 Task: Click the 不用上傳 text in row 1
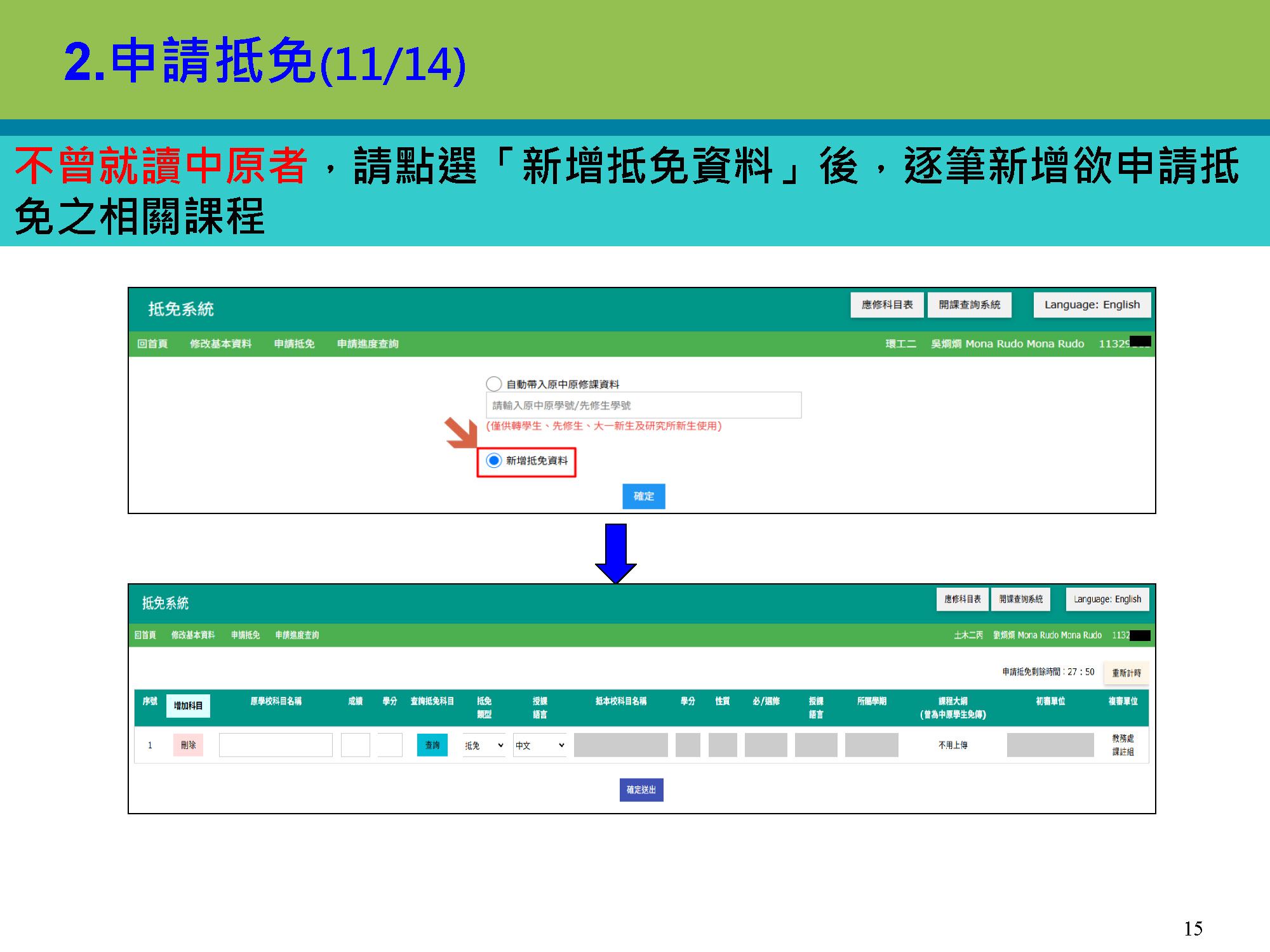pyautogui.click(x=952, y=745)
